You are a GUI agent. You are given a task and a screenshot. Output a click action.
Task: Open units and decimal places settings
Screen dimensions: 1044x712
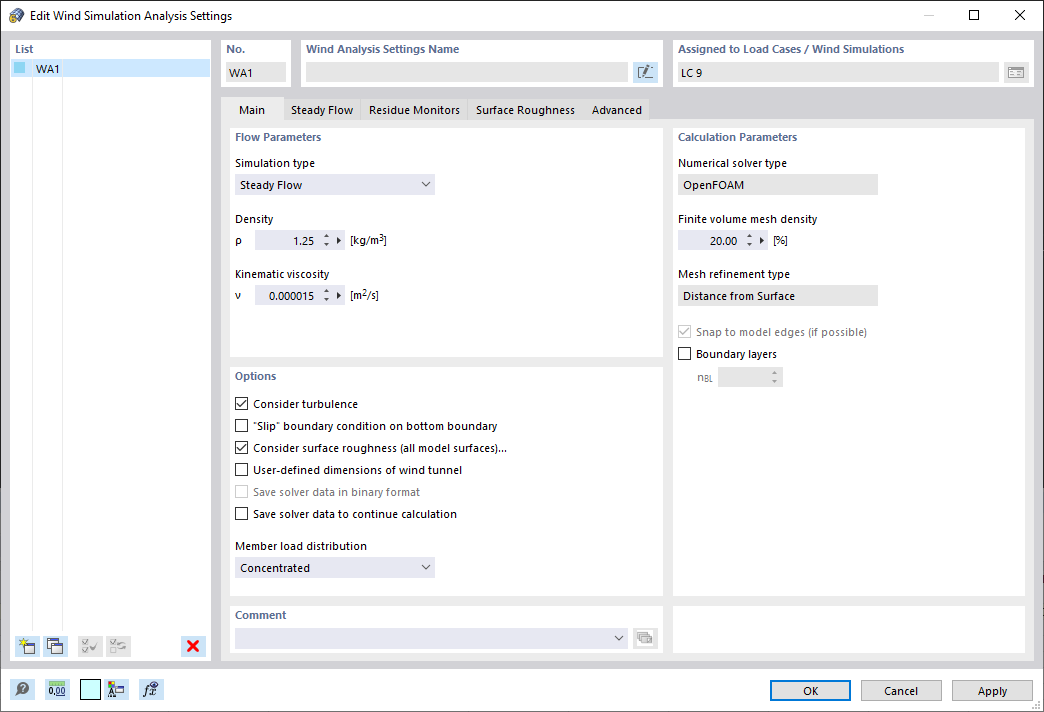tap(57, 689)
